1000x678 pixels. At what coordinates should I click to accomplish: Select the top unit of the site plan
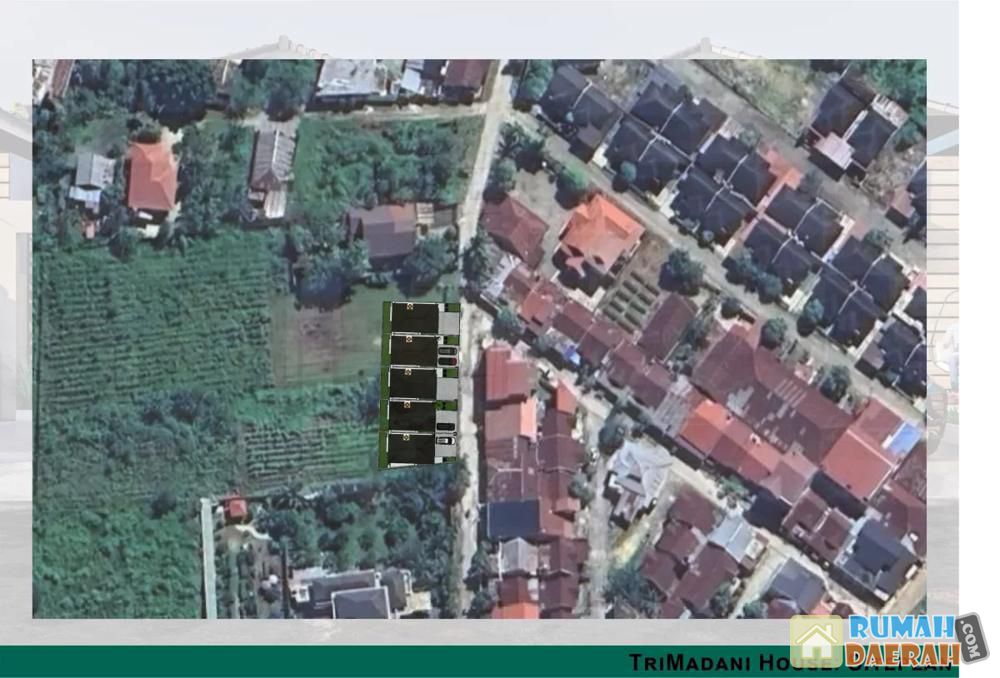click(x=414, y=318)
